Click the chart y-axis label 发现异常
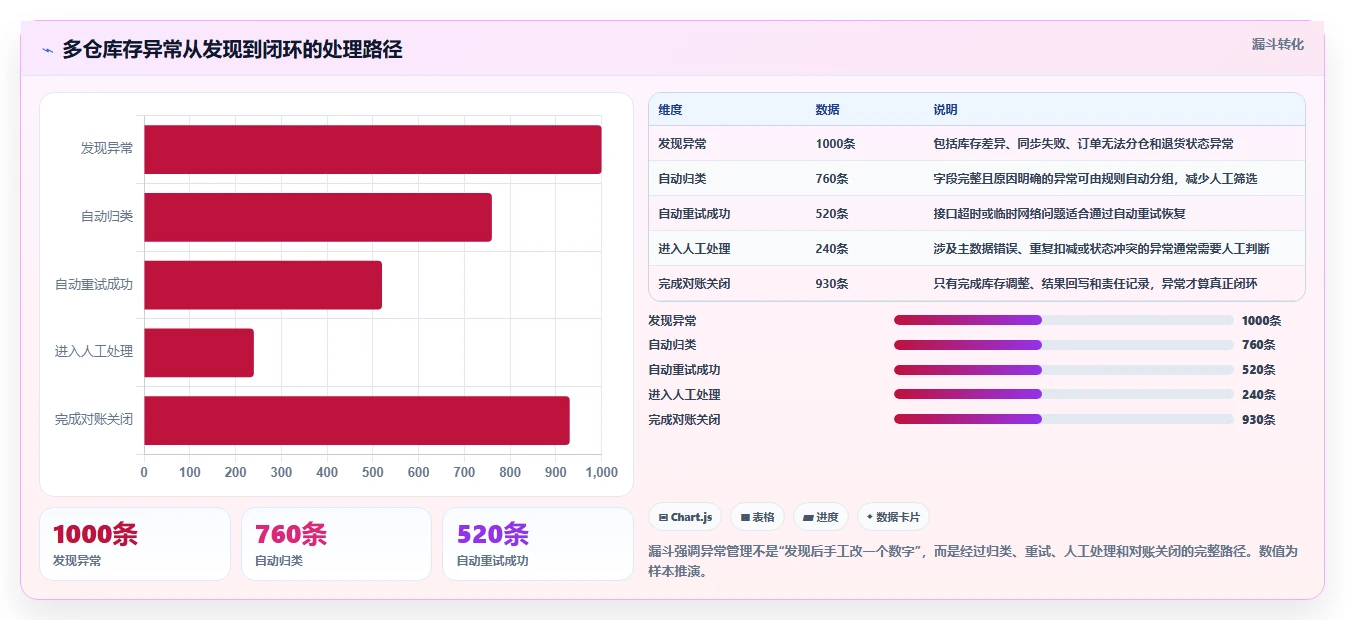This screenshot has width=1345, height=620. tap(107, 149)
